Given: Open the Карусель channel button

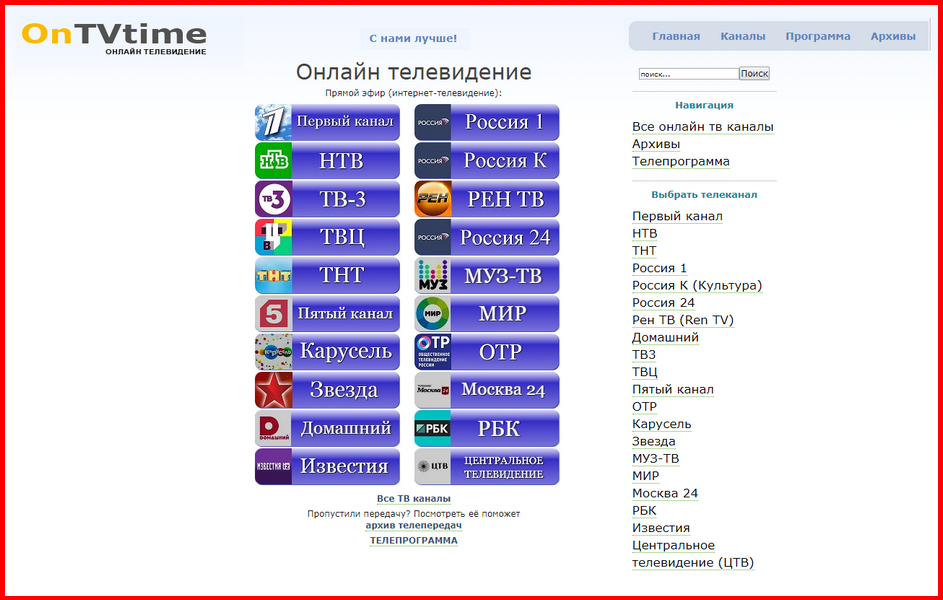Looking at the screenshot, I should pos(327,352).
